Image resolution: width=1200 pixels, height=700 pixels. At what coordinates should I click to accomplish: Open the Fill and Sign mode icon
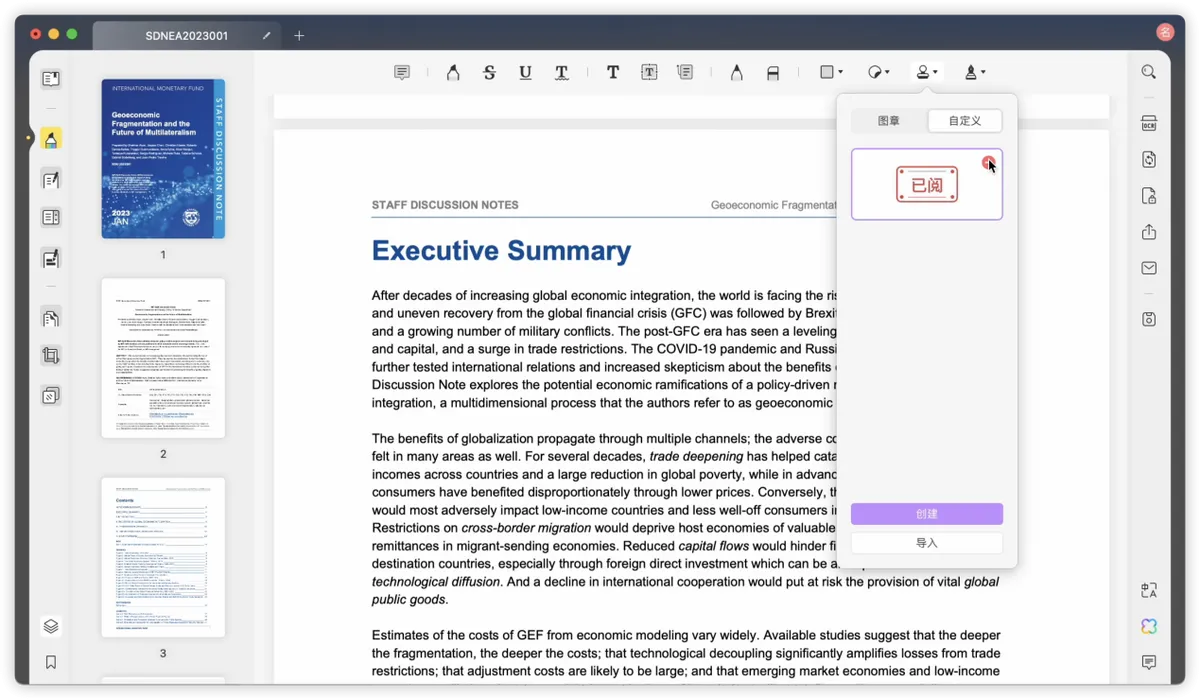coord(51,258)
